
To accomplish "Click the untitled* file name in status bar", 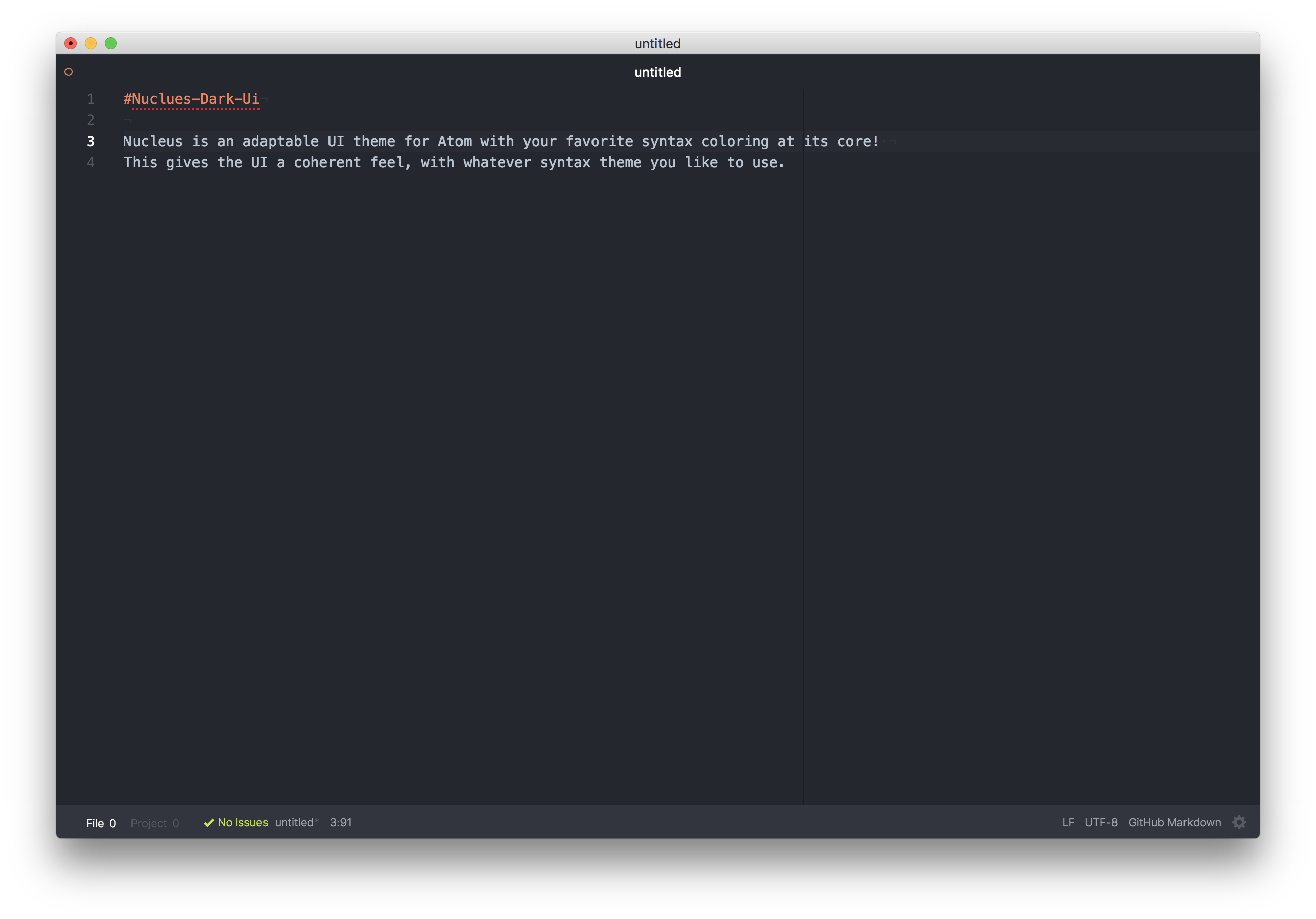I will 296,822.
